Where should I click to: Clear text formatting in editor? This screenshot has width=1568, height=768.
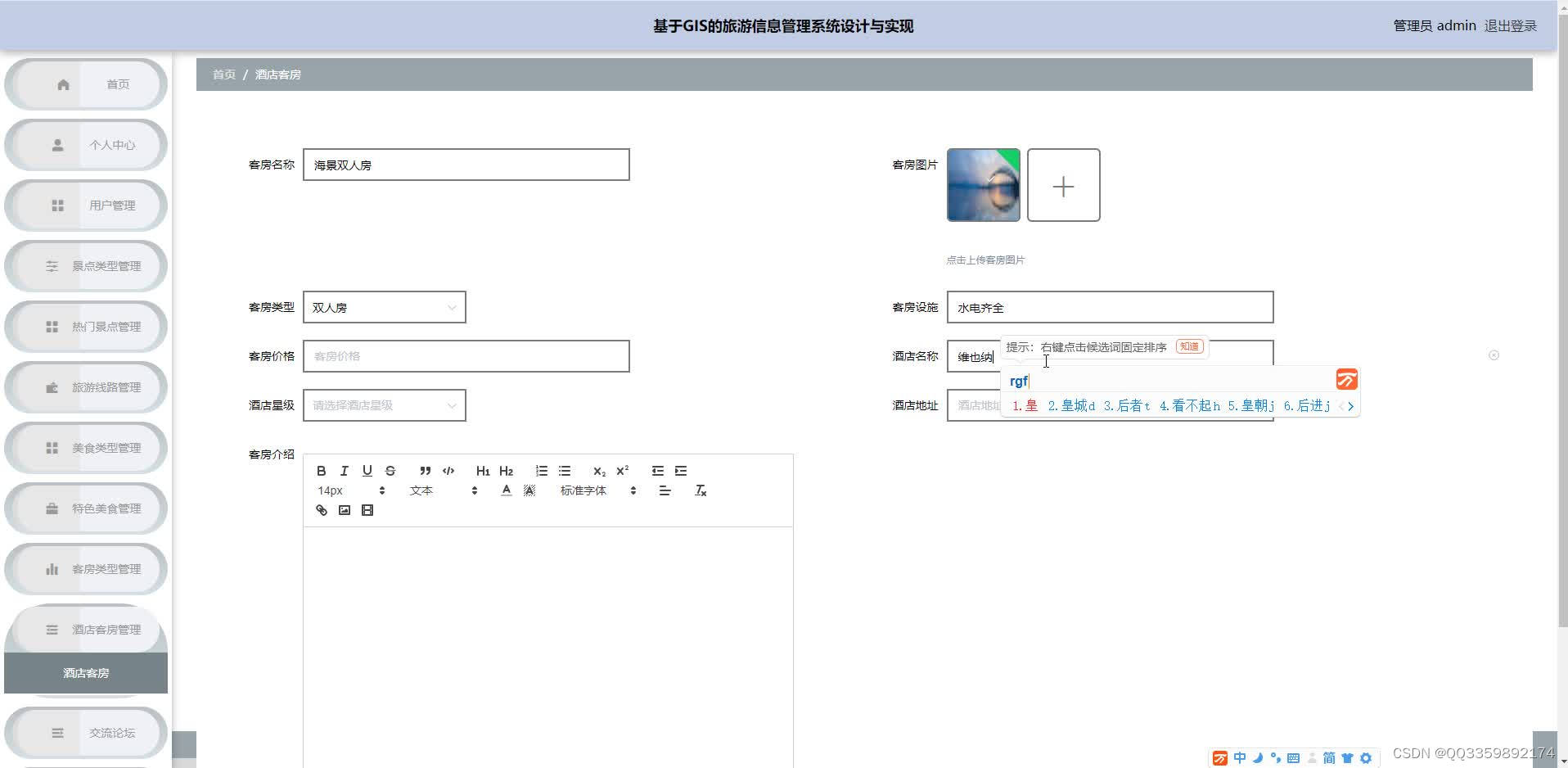[x=700, y=490]
